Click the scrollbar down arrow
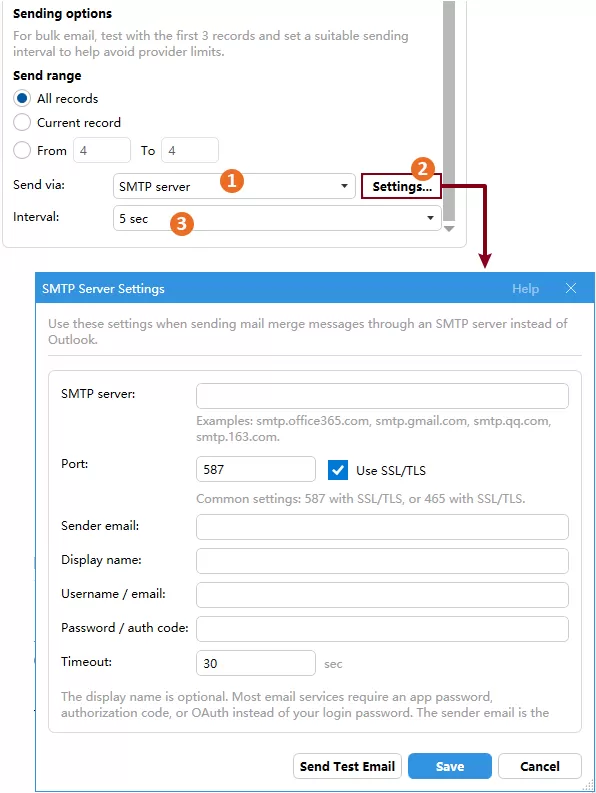596x793 pixels. pos(449,229)
